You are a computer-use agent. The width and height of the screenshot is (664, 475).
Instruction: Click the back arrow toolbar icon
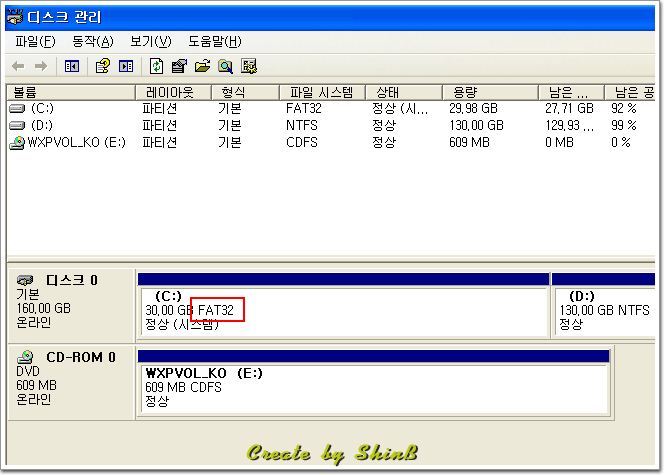point(18,66)
